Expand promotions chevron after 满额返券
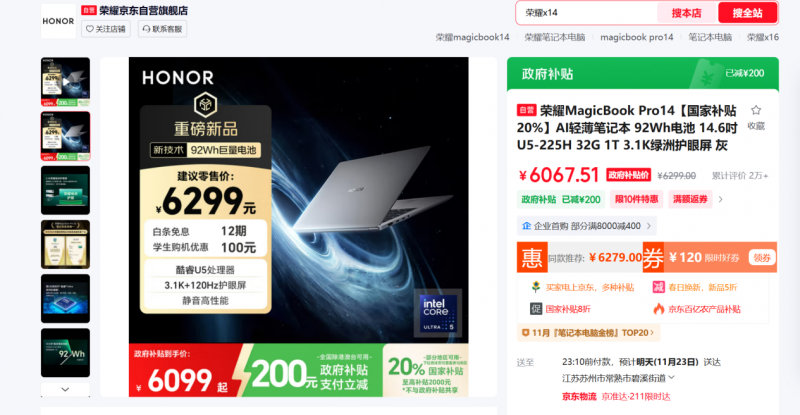 click(x=720, y=199)
